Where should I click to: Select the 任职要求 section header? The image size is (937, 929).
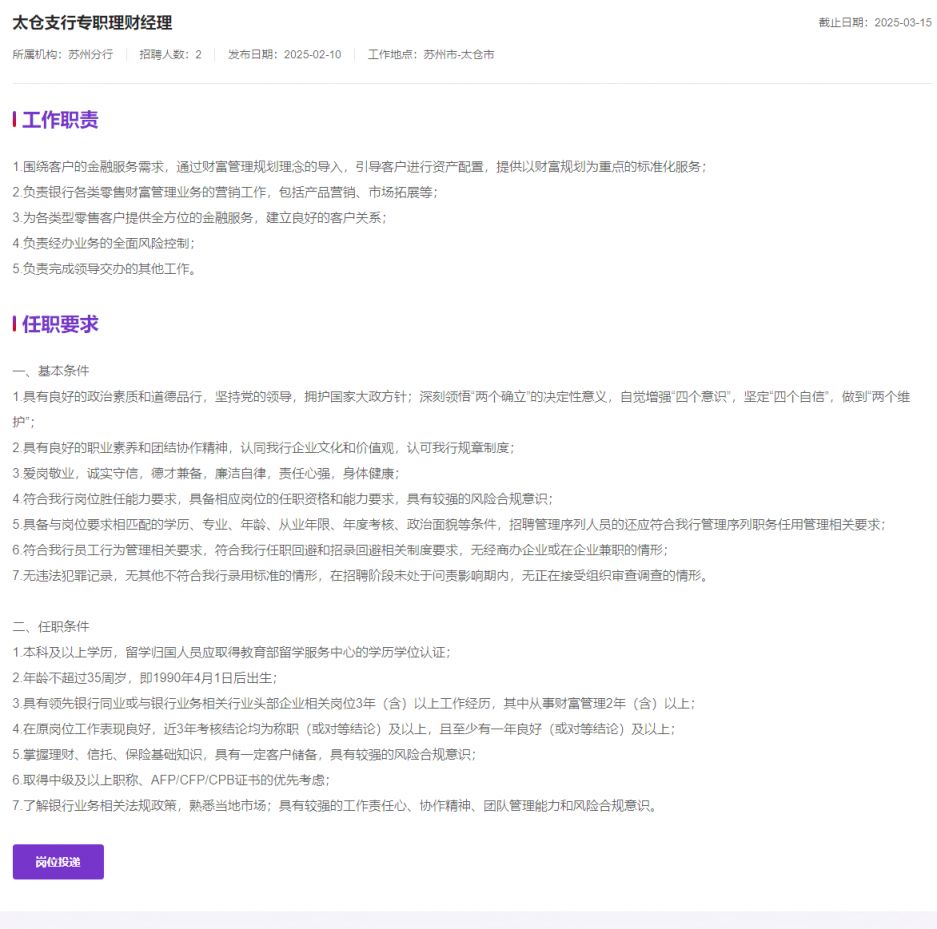click(58, 324)
